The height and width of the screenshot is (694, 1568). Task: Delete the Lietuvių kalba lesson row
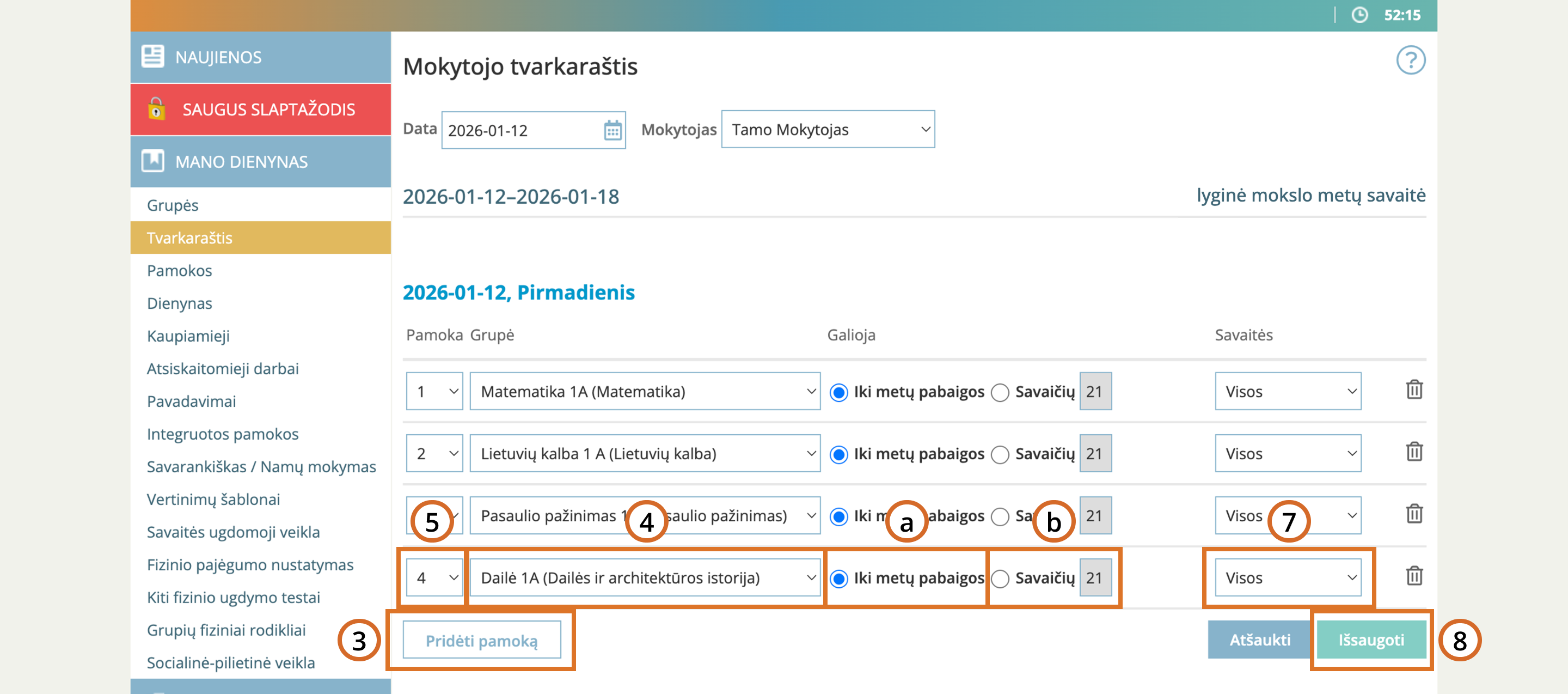point(1413,452)
